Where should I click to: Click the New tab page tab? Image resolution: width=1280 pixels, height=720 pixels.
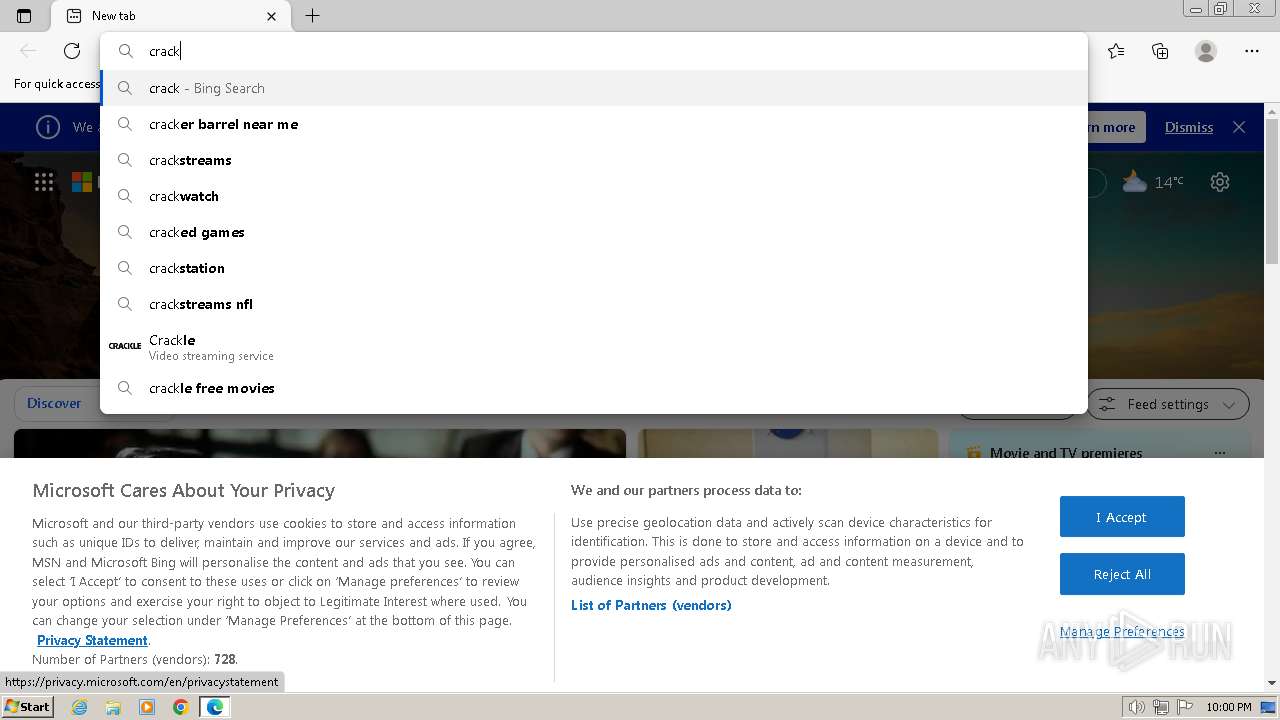(x=170, y=16)
